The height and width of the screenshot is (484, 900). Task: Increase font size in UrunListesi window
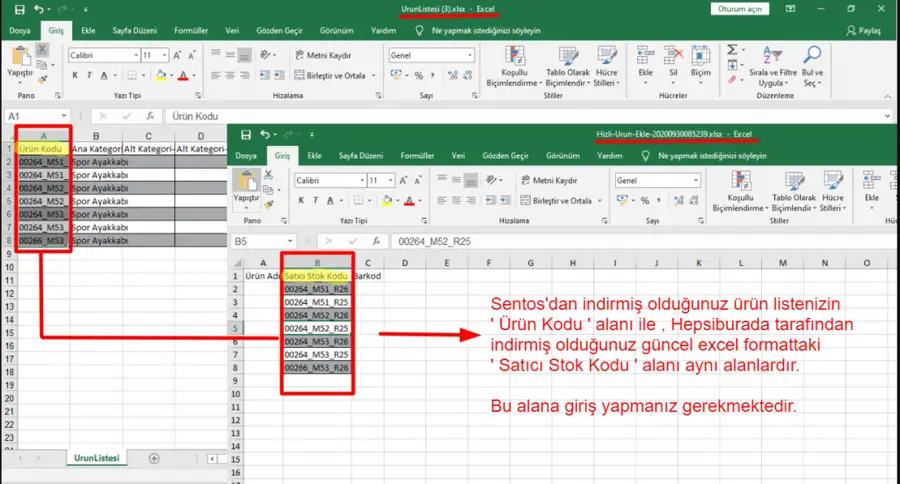click(177, 55)
